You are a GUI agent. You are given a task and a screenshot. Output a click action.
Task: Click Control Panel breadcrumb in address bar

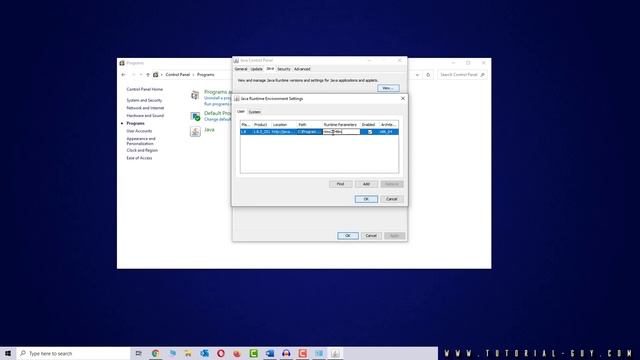178,75
